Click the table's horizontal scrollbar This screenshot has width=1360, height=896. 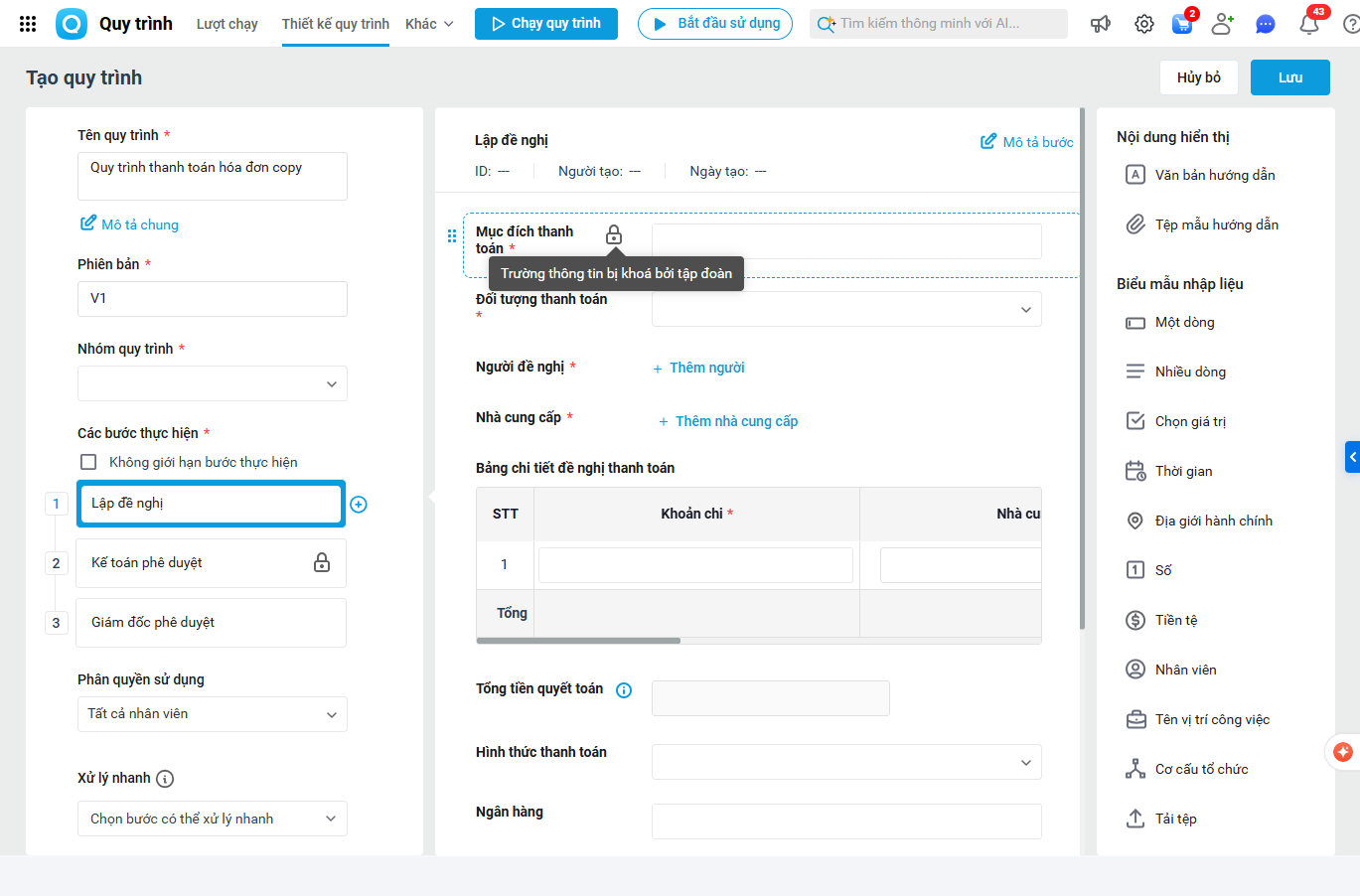pos(579,641)
